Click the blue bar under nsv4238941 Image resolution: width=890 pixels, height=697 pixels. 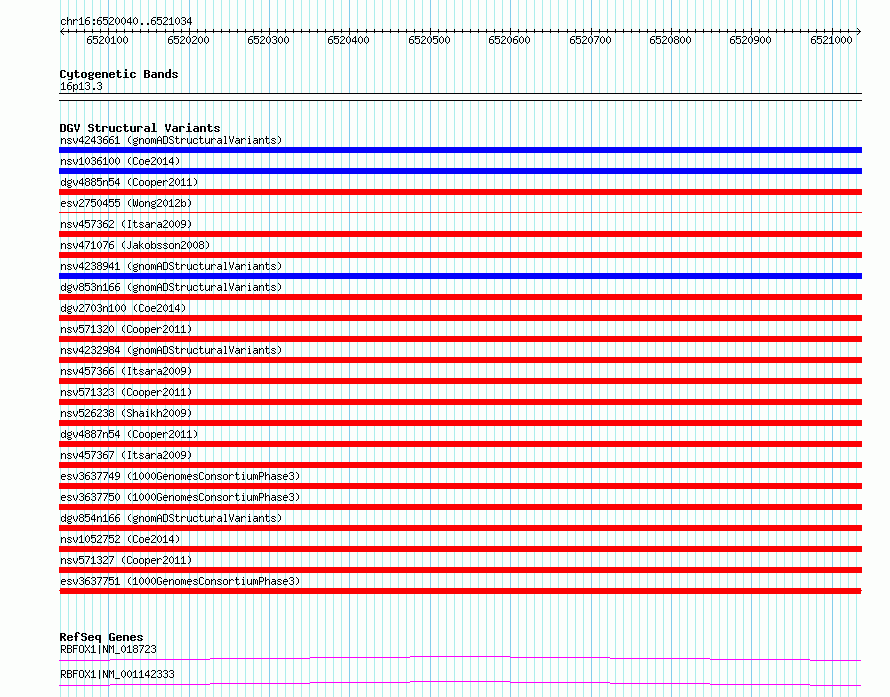click(460, 276)
